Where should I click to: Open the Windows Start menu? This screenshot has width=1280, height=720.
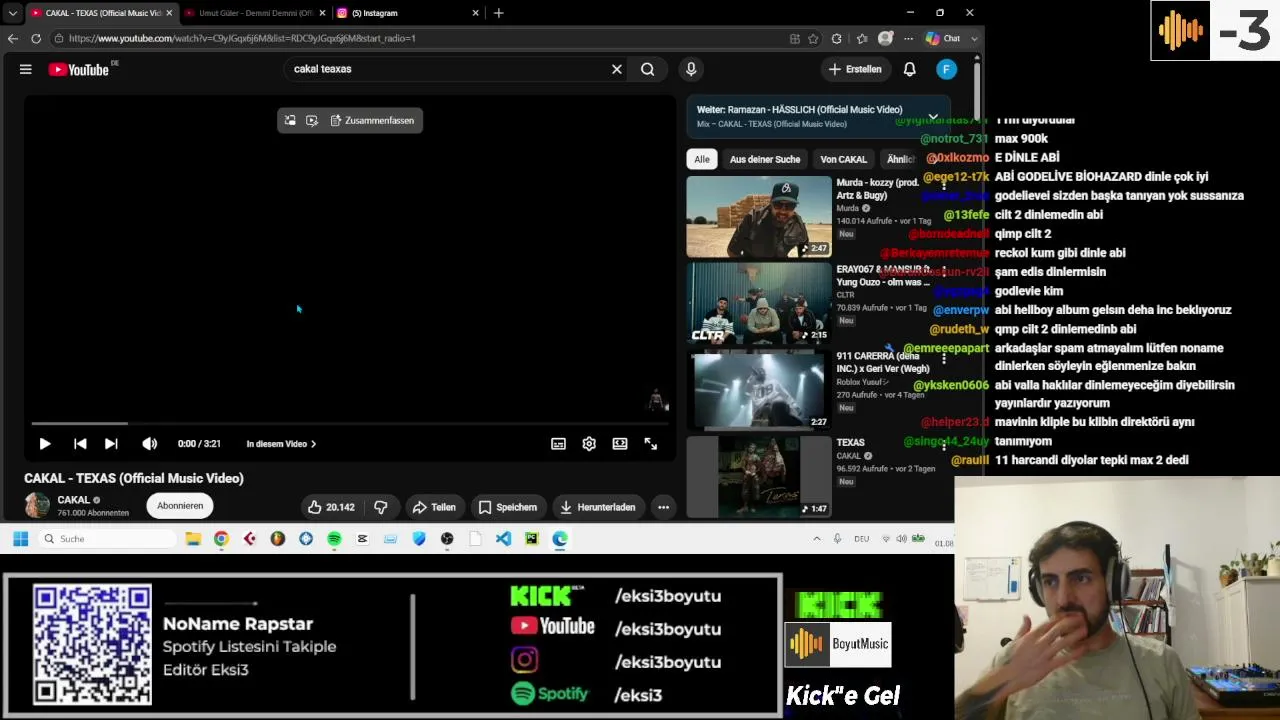point(20,539)
